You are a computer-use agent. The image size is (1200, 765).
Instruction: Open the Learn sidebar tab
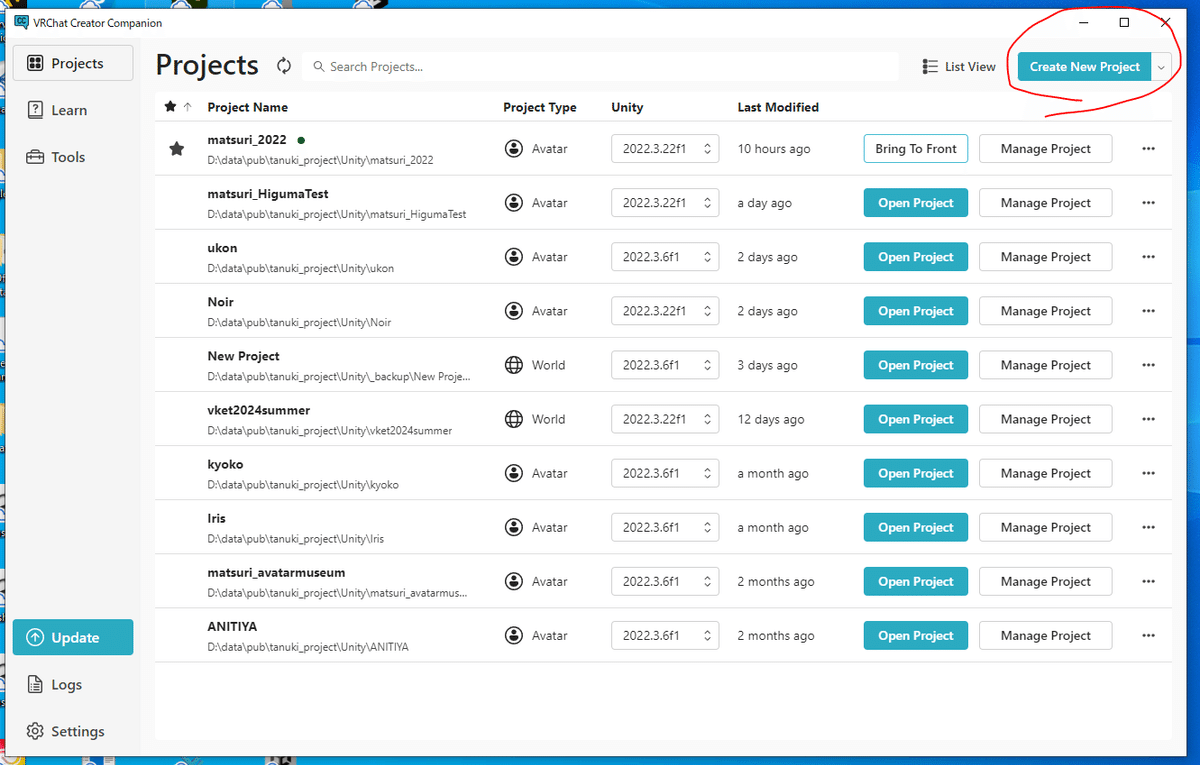coord(73,110)
